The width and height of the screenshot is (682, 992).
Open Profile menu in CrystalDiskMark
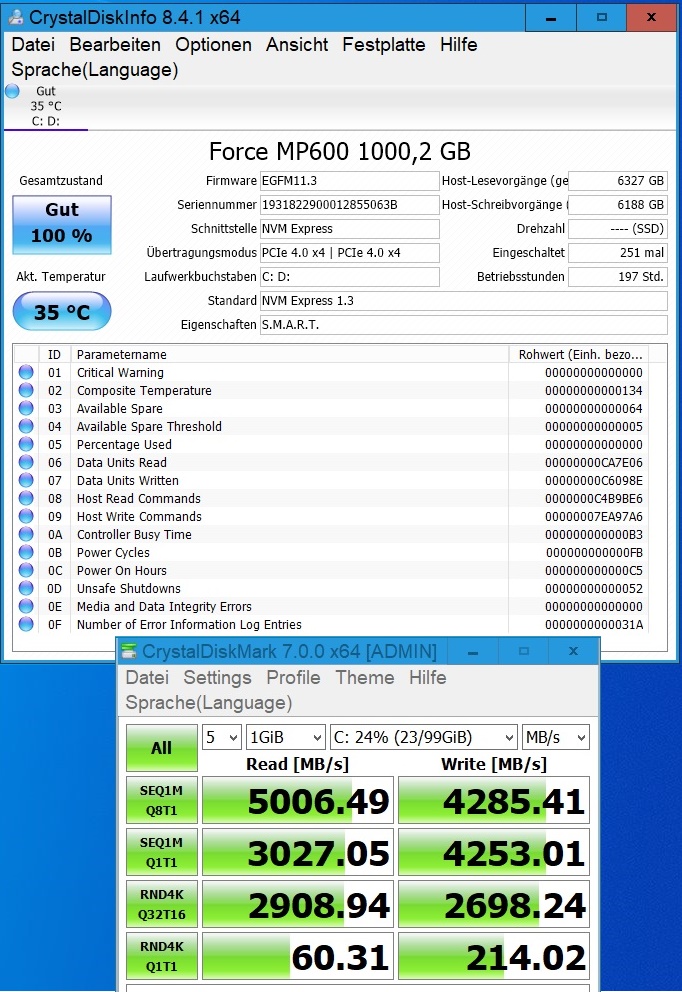tap(293, 678)
